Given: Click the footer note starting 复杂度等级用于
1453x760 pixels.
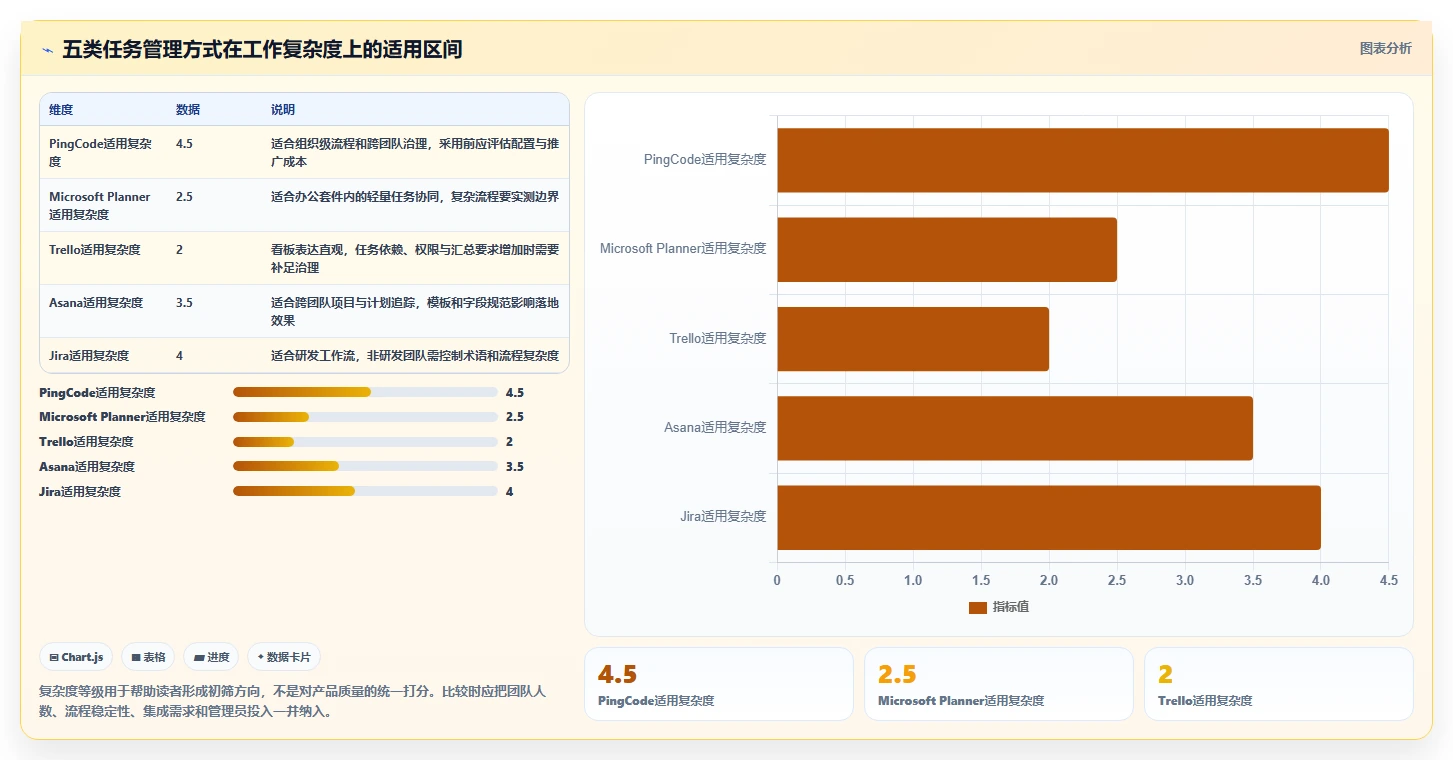Looking at the screenshot, I should tap(292, 702).
